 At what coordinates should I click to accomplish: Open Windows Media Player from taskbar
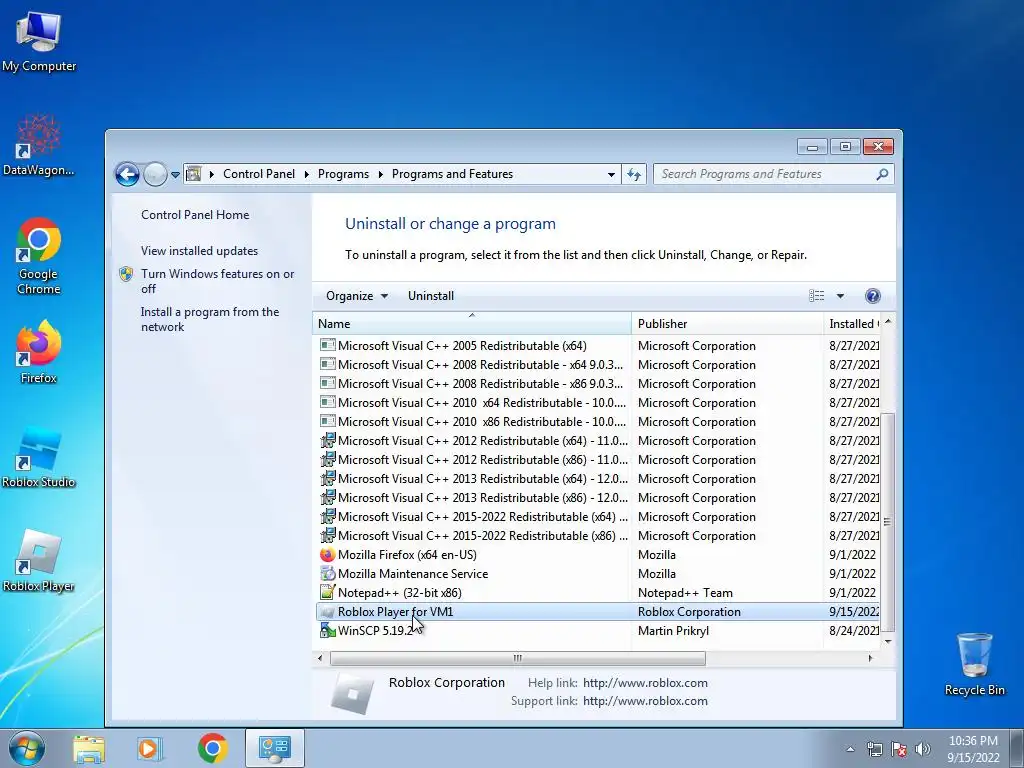pyautogui.click(x=149, y=748)
